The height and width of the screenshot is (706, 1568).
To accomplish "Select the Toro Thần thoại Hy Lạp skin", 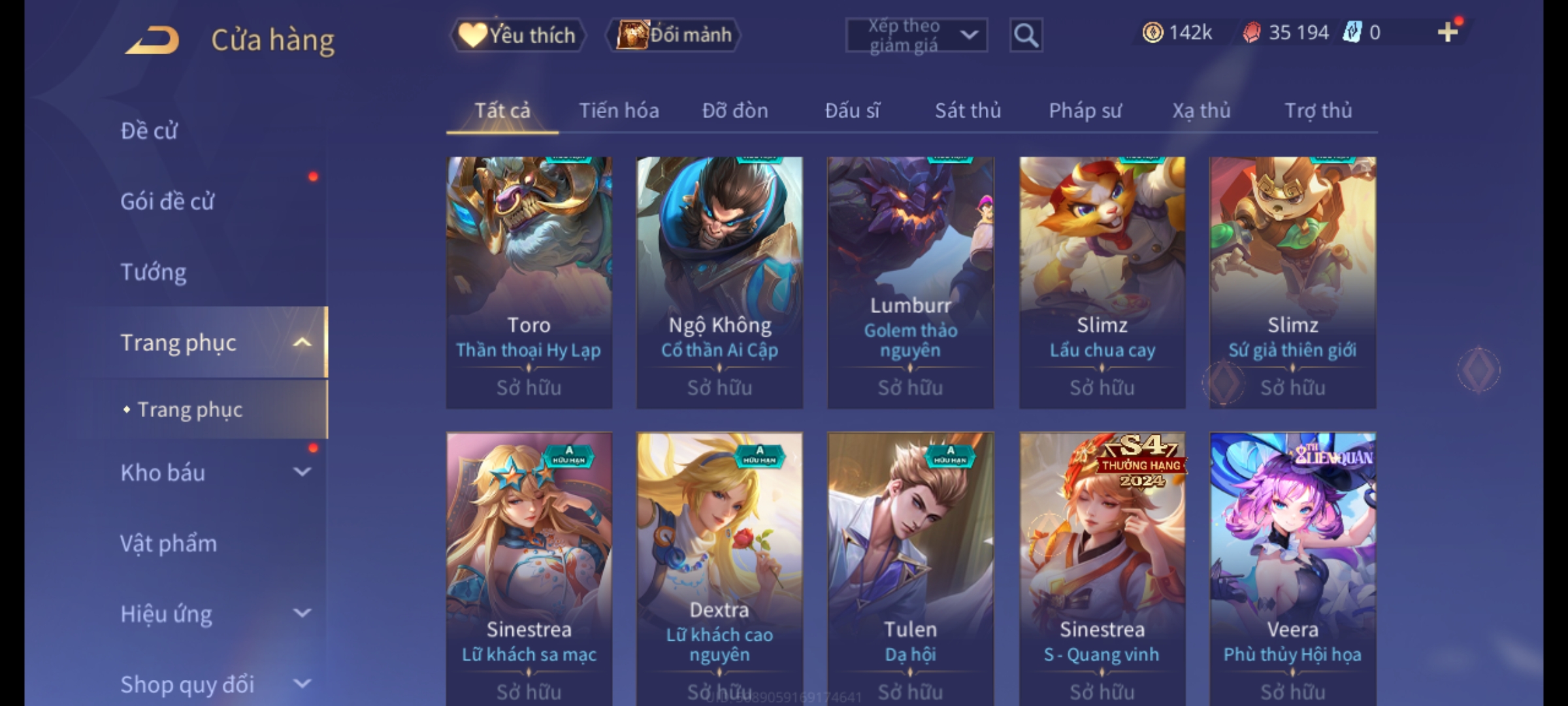I will coord(529,282).
